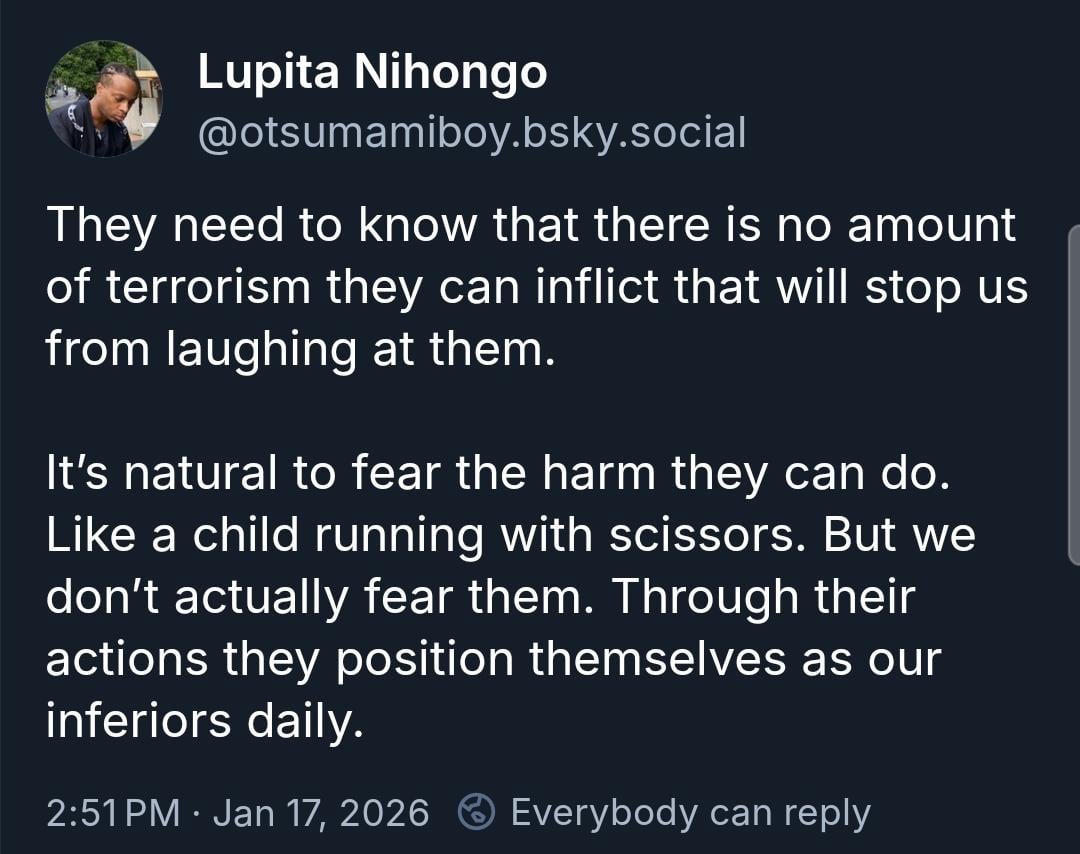Open Lupita Nihongo's profile picture
Image resolution: width=1080 pixels, height=854 pixels.
(x=103, y=99)
